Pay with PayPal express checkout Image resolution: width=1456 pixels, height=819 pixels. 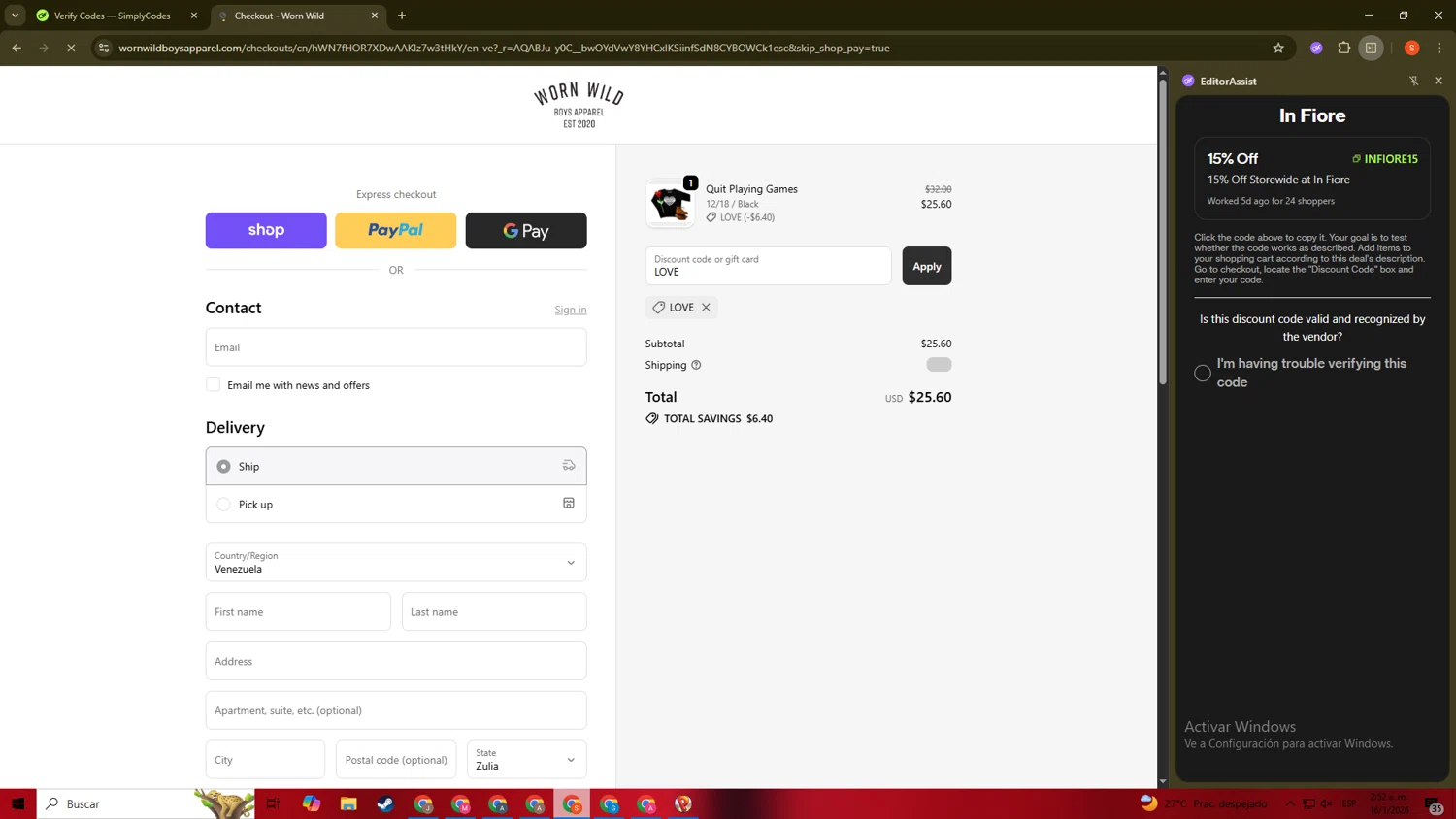(x=396, y=230)
